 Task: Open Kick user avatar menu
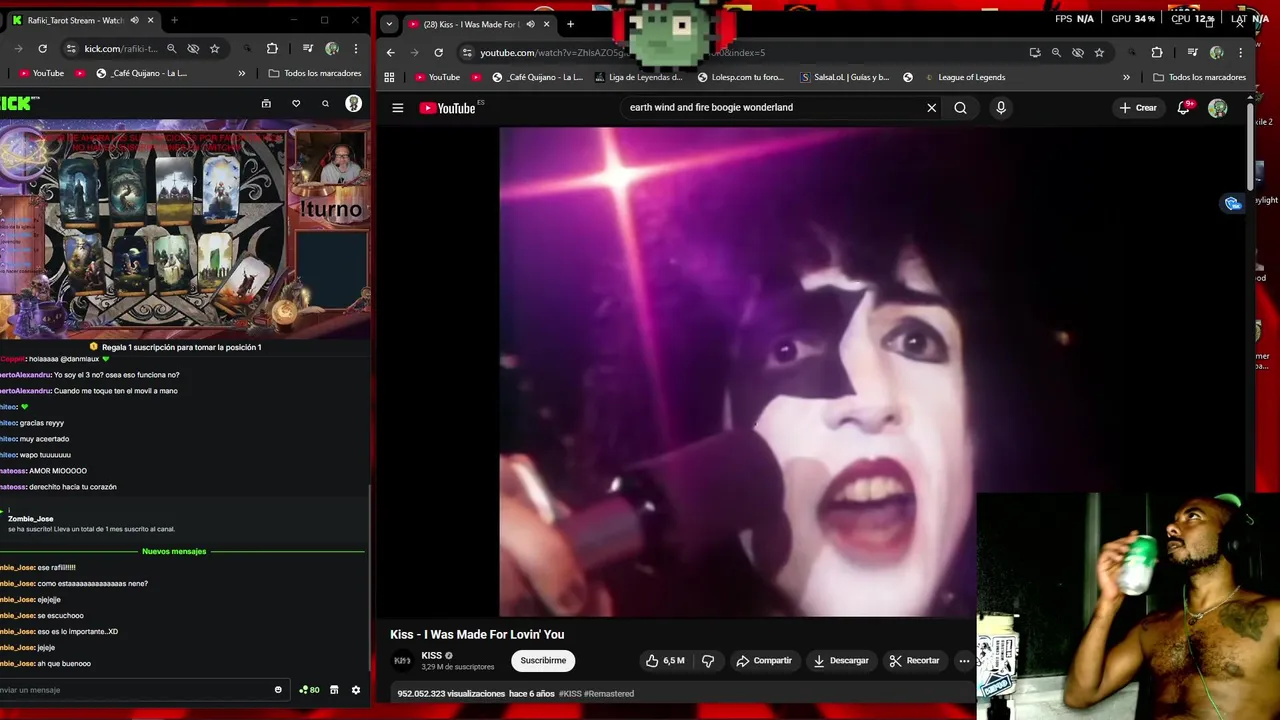click(353, 103)
